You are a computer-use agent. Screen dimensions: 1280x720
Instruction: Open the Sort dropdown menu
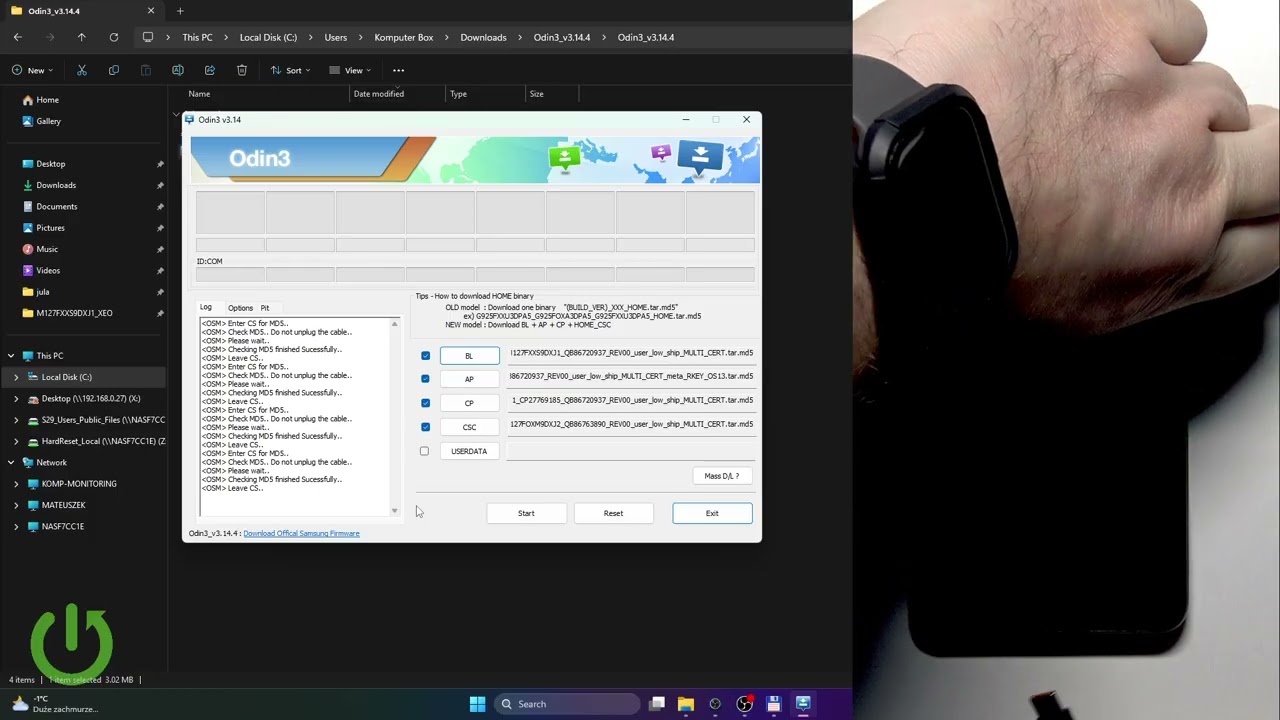(290, 70)
